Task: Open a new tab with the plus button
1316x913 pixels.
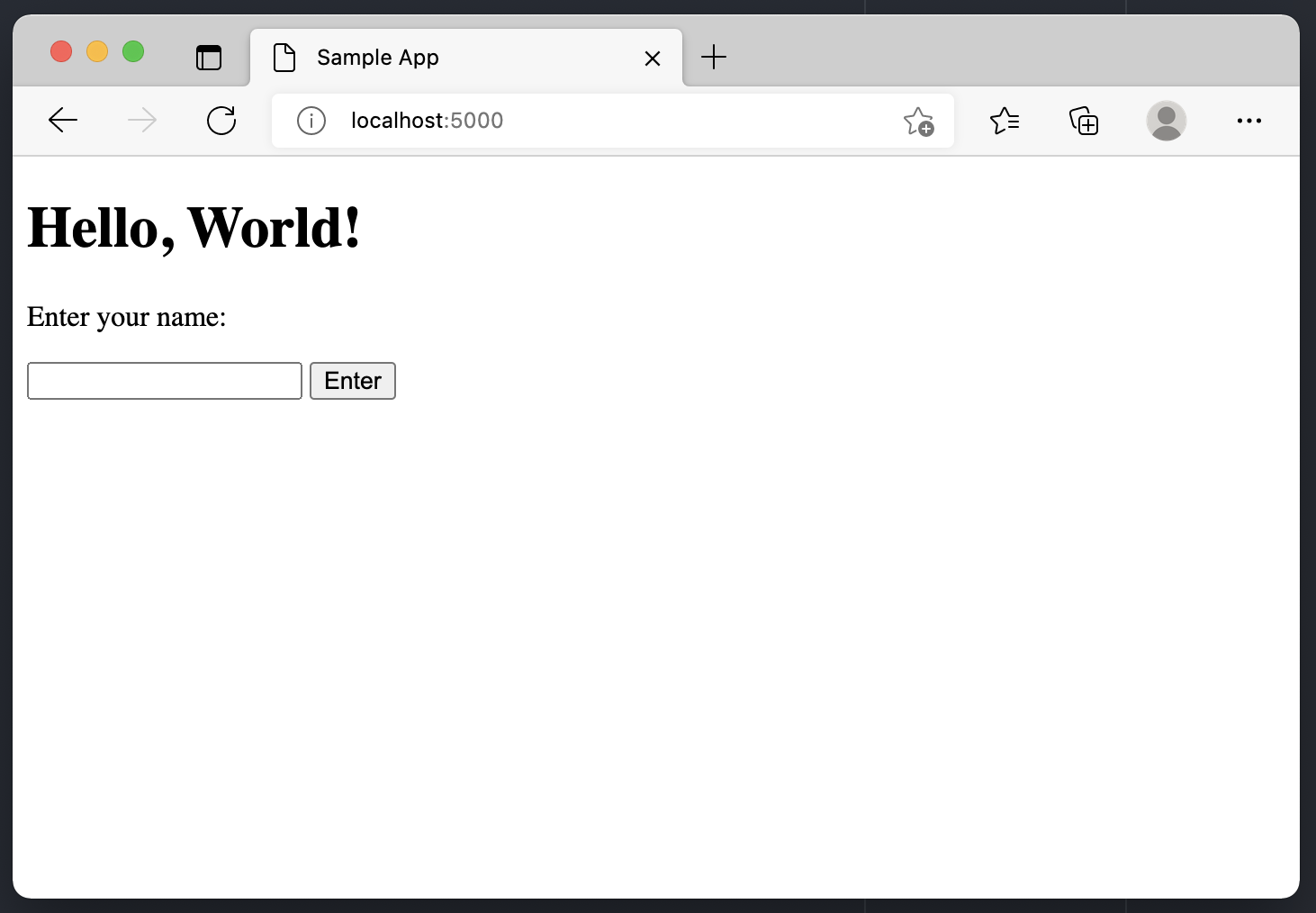Action: (714, 57)
